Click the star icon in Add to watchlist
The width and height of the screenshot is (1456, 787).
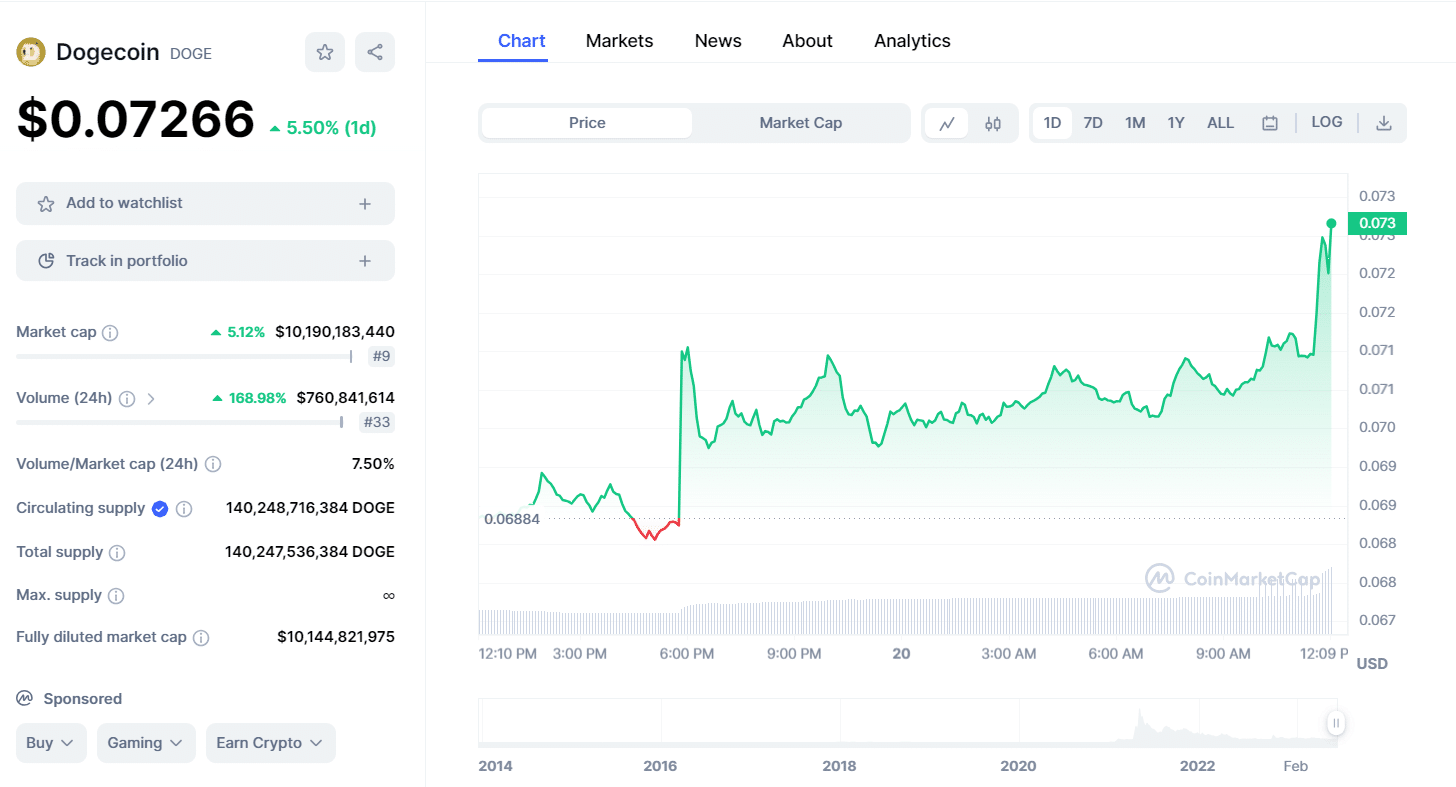click(46, 203)
